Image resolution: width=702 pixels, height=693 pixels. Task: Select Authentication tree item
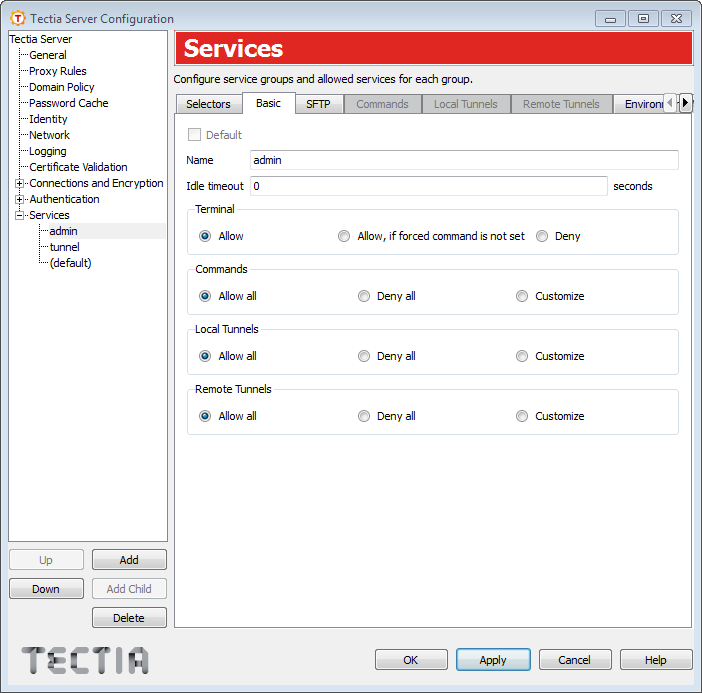(x=64, y=199)
